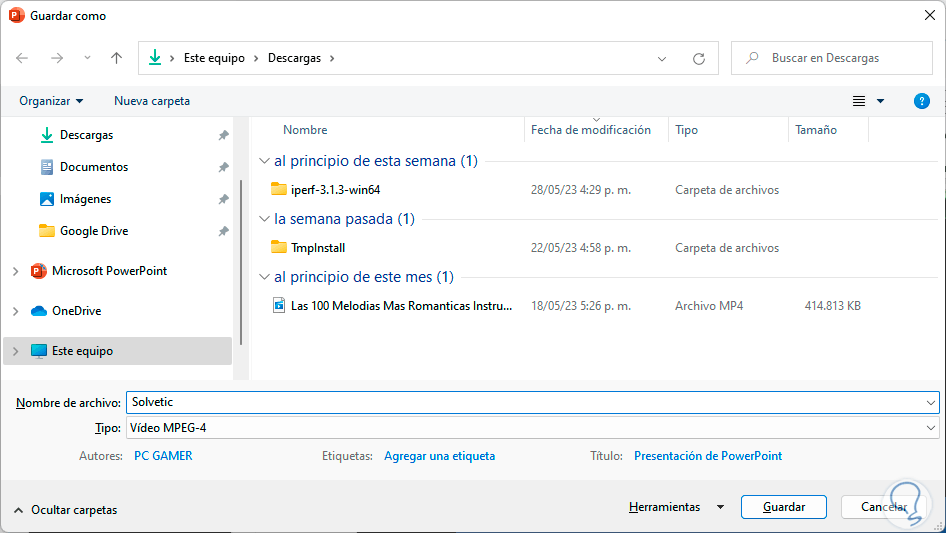Expand the OneDrive tree node
Viewport: 946px width, 533px height.
click(x=15, y=311)
